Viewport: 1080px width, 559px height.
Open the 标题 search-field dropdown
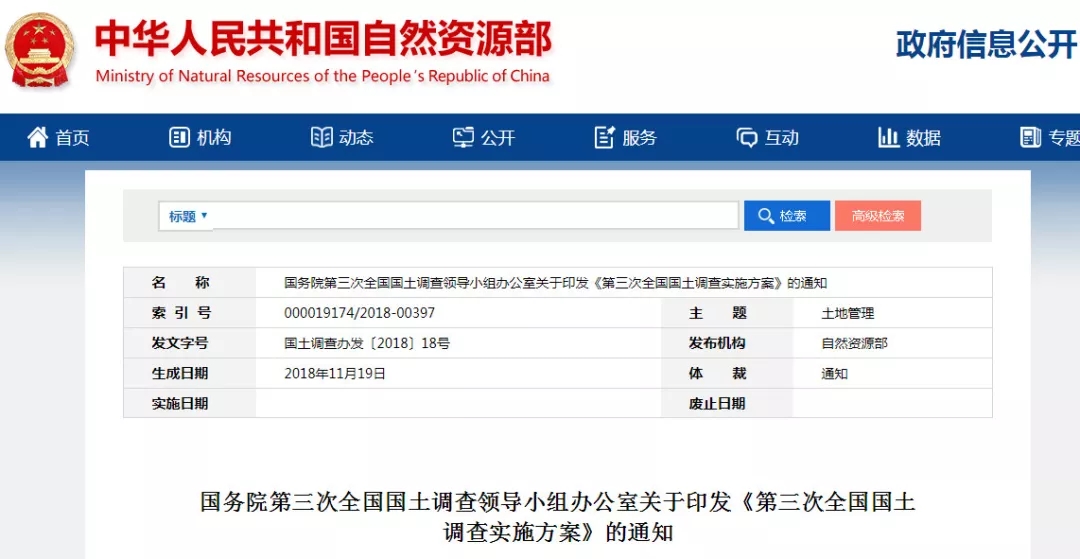(187, 216)
